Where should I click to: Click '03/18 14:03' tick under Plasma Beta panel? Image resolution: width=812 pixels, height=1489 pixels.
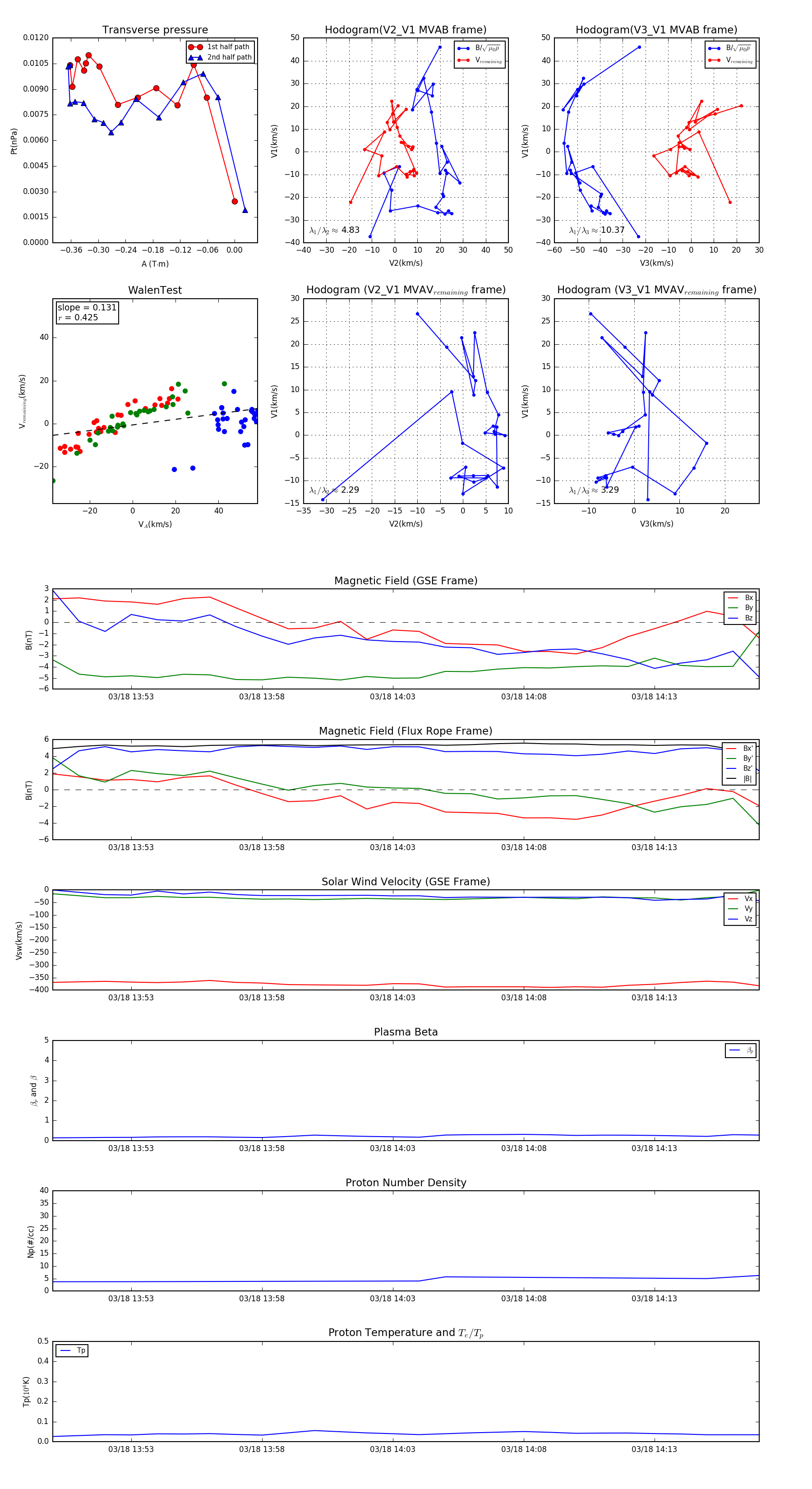tap(392, 1148)
